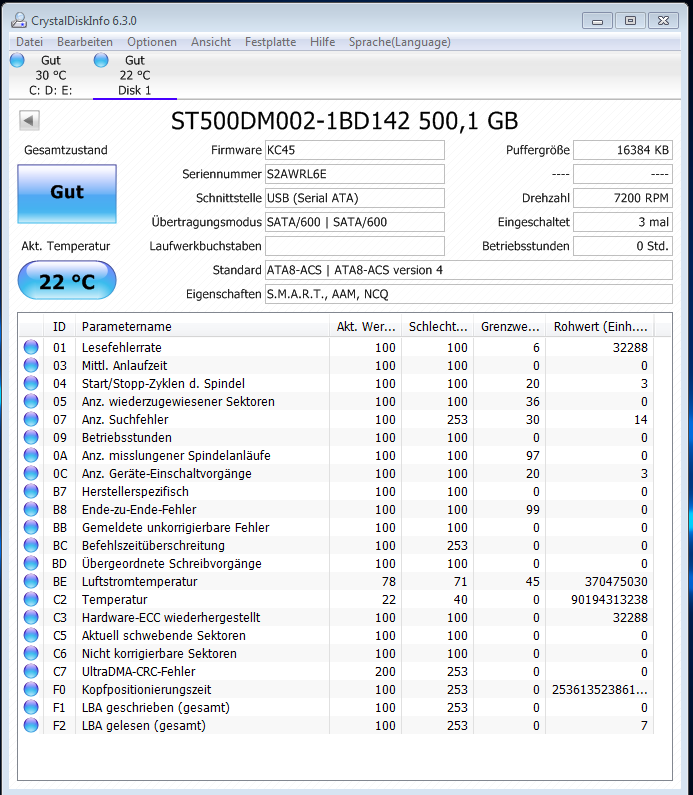The width and height of the screenshot is (693, 795).
Task: Click the drive title ST500DM002-1BD142 500,1 GB
Action: click(x=345, y=121)
